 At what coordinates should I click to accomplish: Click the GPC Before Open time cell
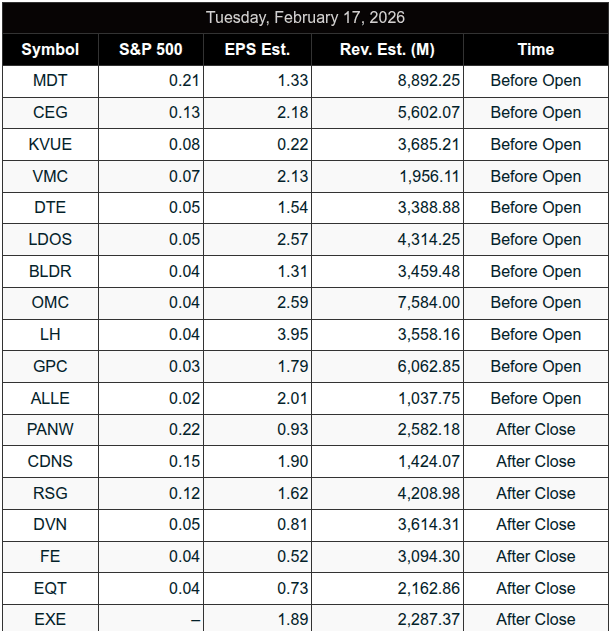(x=535, y=366)
